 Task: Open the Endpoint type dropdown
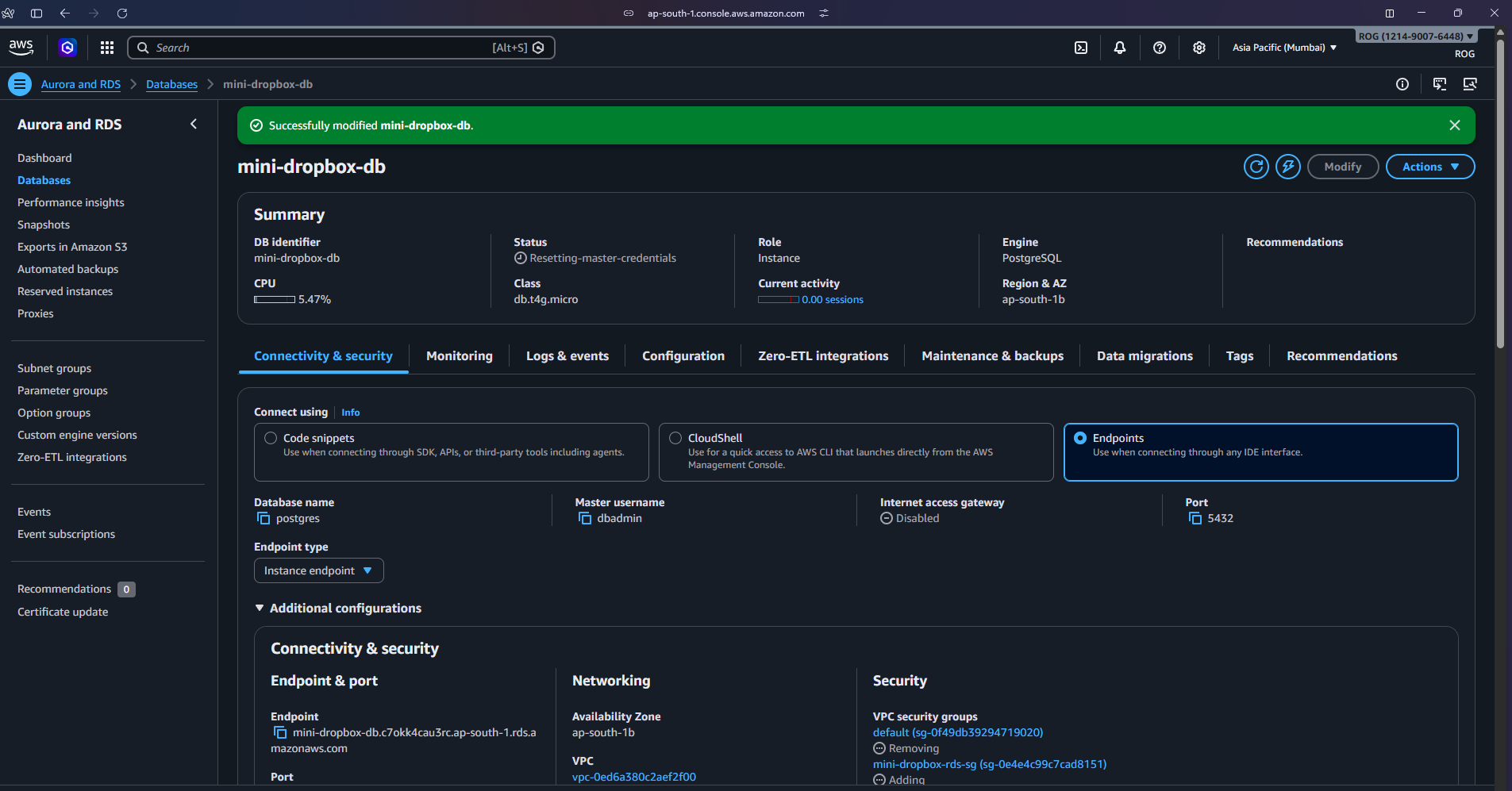pos(318,570)
